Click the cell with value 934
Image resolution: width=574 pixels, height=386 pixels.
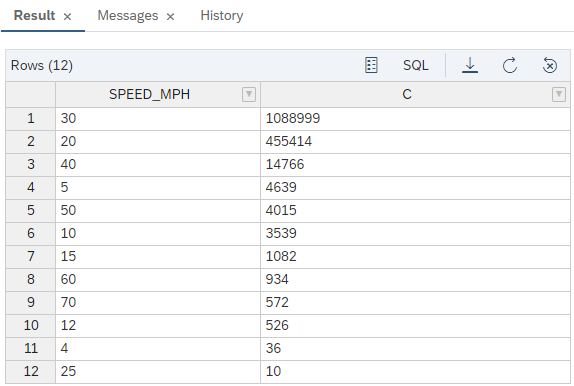(415, 280)
